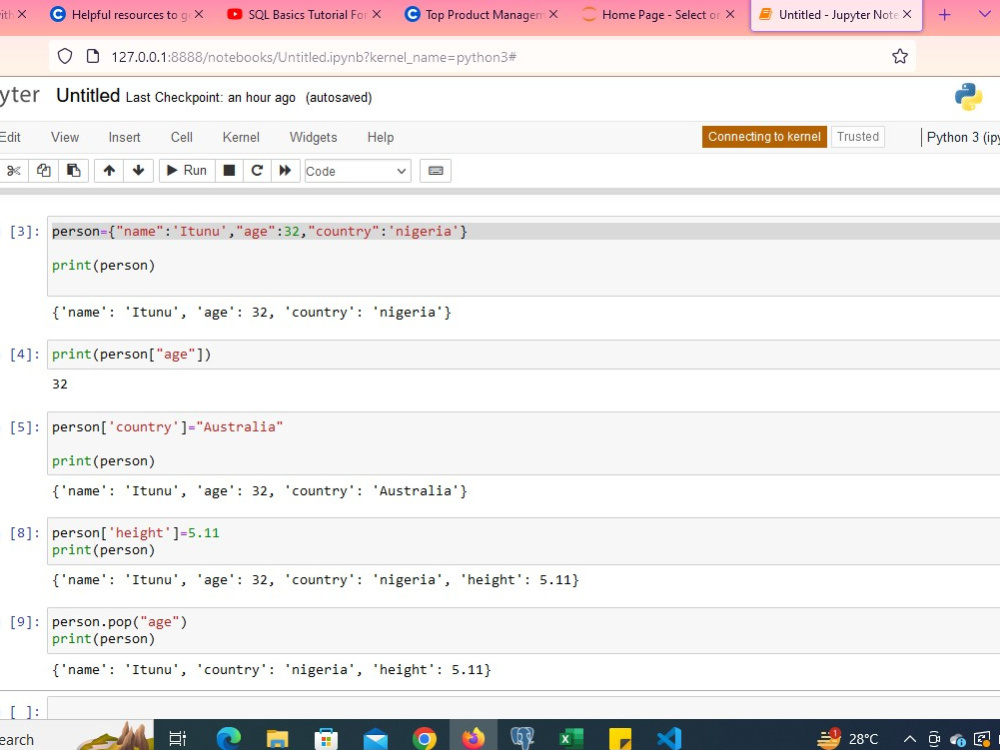
Task: Bookmark this page with the star icon
Action: tap(900, 56)
